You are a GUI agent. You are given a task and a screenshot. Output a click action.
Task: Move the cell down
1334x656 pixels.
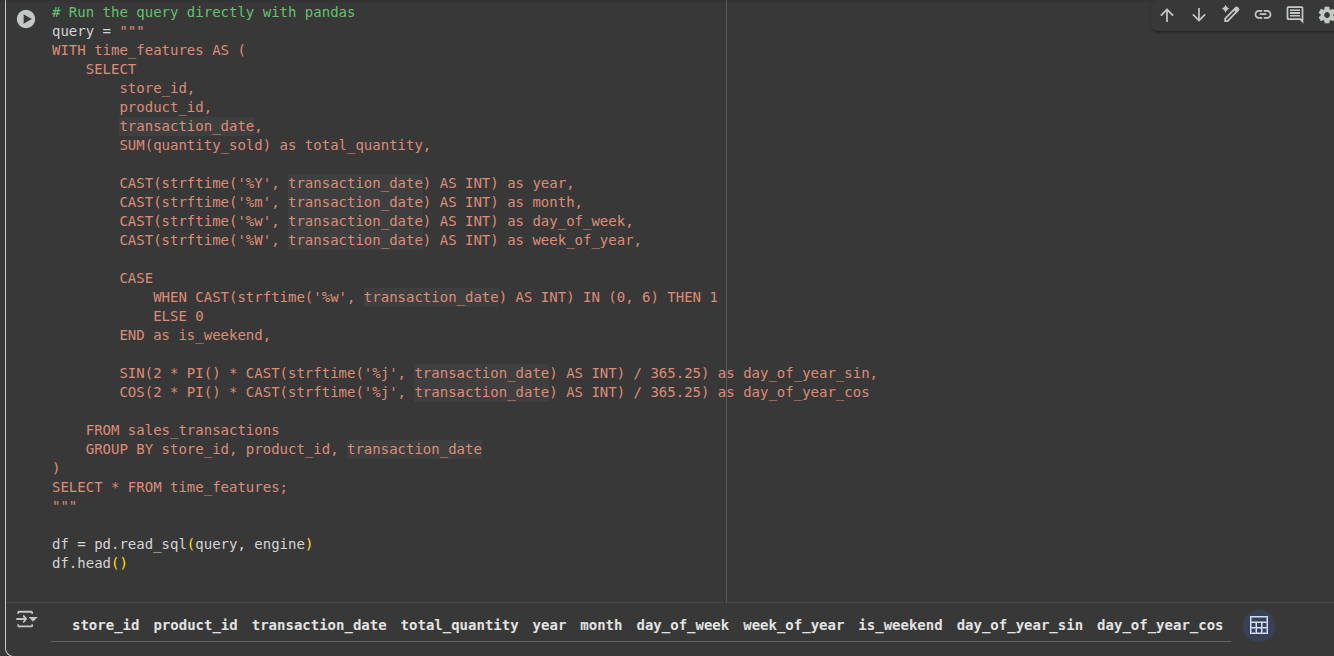tap(1199, 15)
